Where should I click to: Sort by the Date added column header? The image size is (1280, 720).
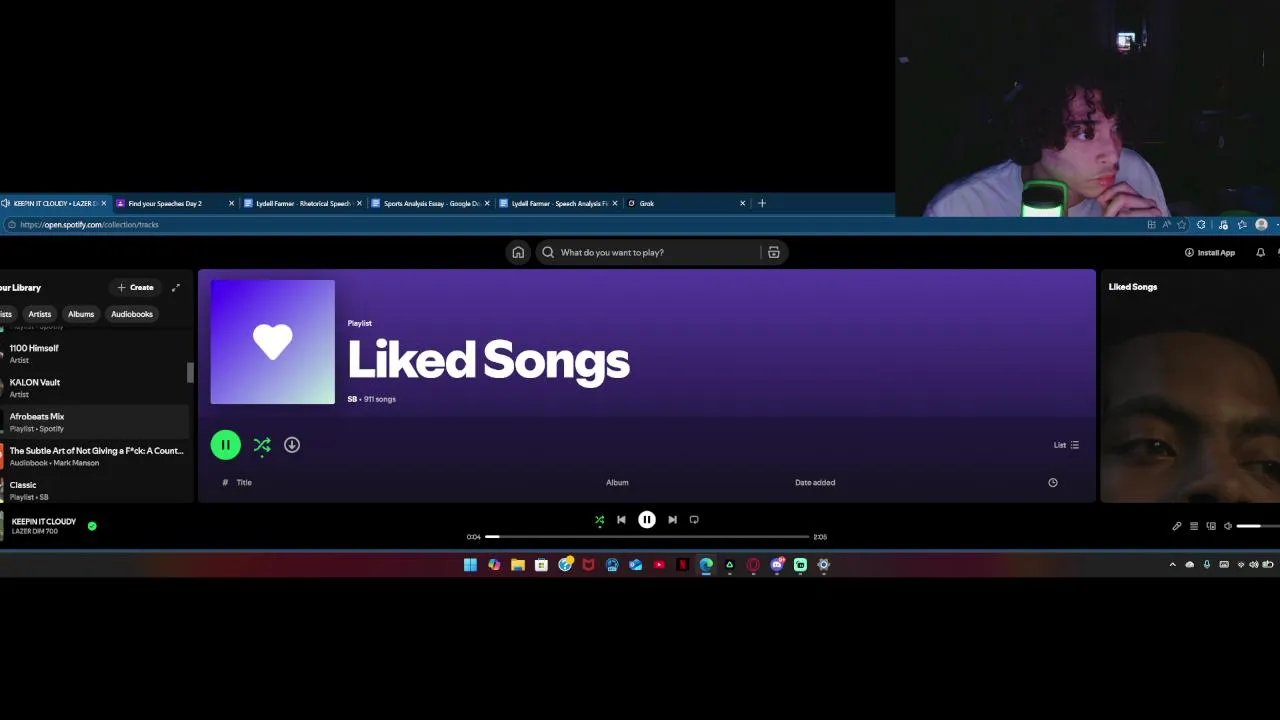[815, 482]
